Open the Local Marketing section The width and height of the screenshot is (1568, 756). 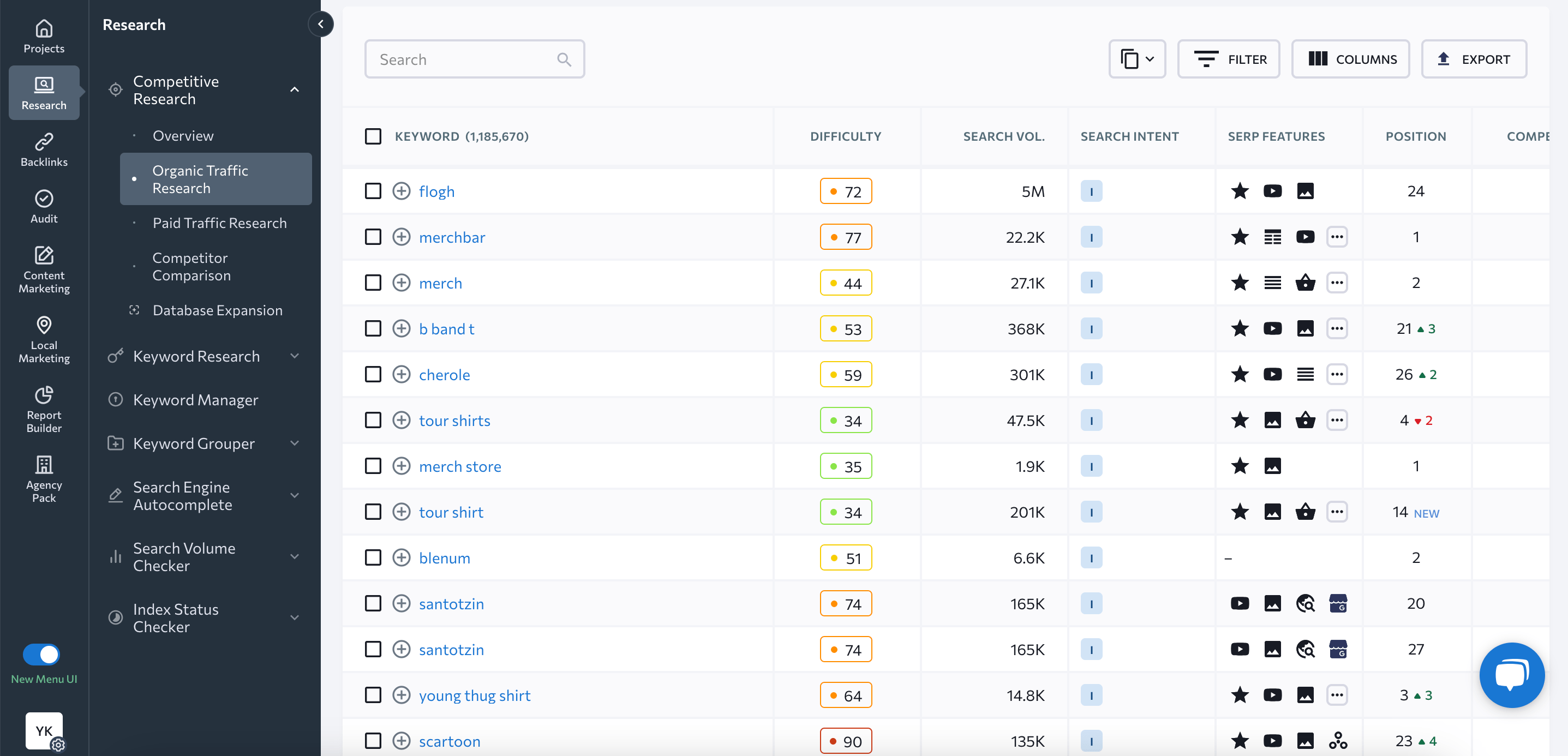(x=43, y=340)
